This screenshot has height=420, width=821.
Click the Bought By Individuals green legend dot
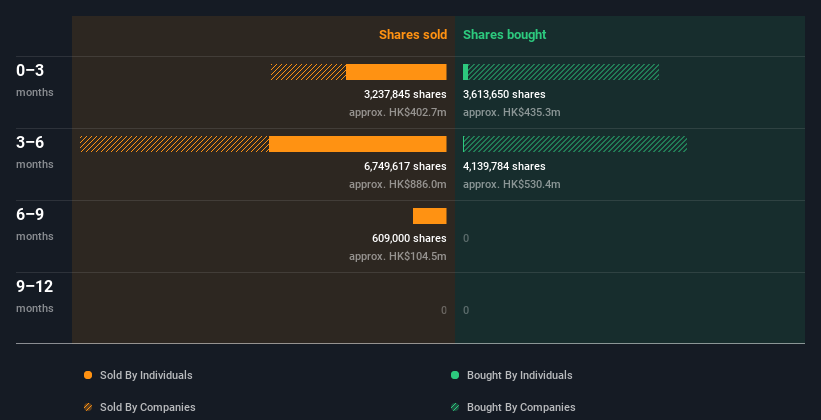(x=455, y=375)
